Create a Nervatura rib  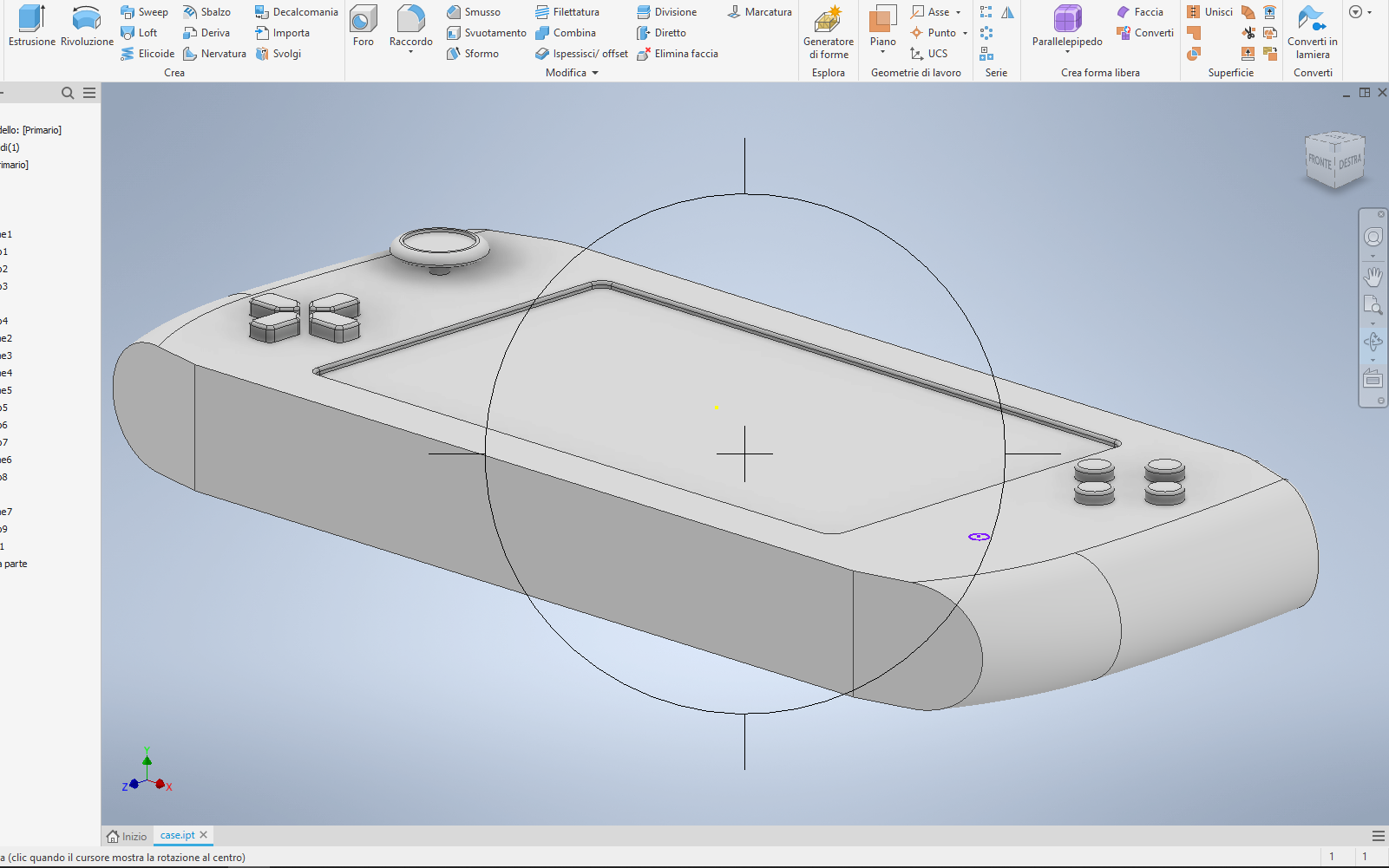coord(214,54)
